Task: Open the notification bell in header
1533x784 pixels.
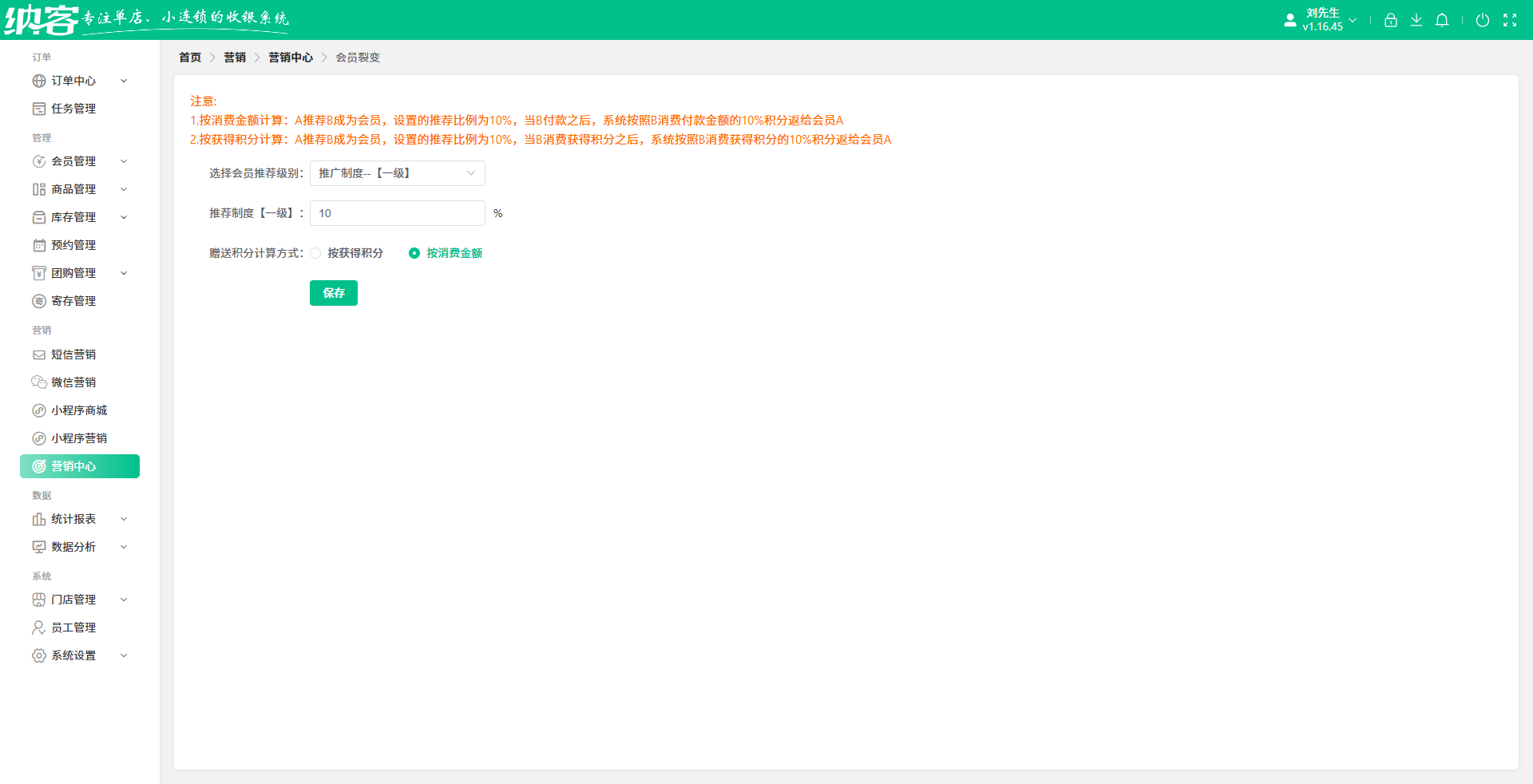Action: tap(1442, 20)
